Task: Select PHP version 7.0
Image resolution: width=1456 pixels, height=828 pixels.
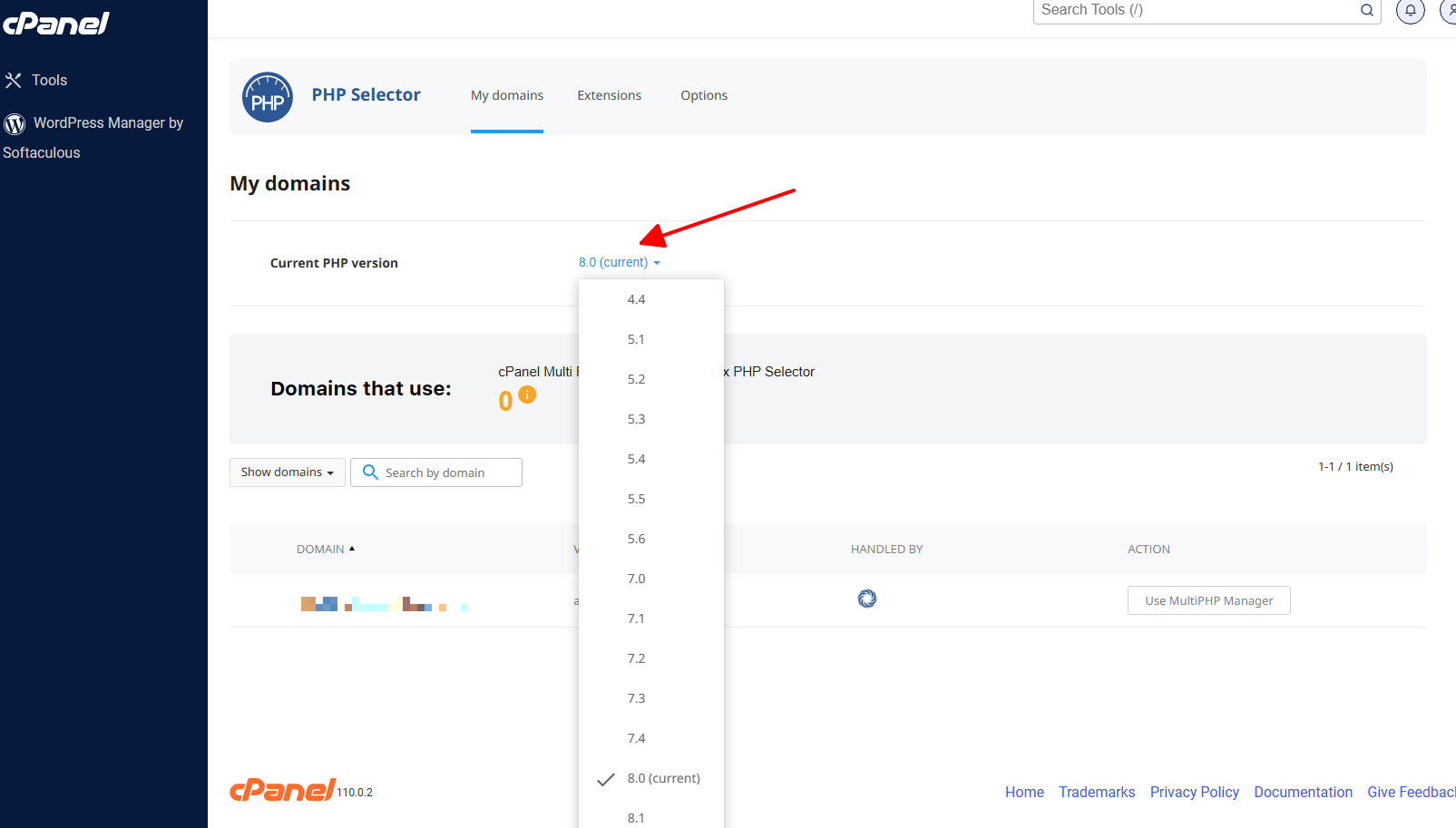Action: 651,579
